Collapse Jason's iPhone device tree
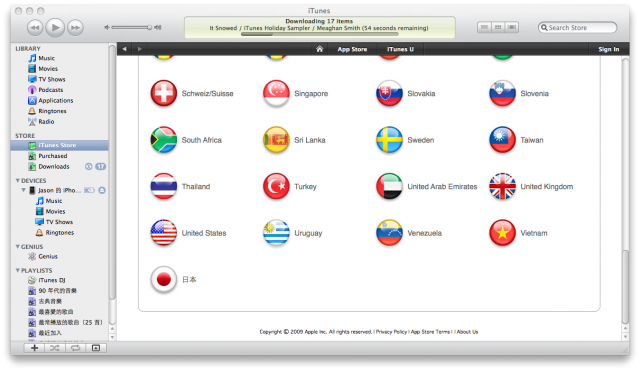Screen dimensions: 640x371 pyautogui.click(x=23, y=190)
